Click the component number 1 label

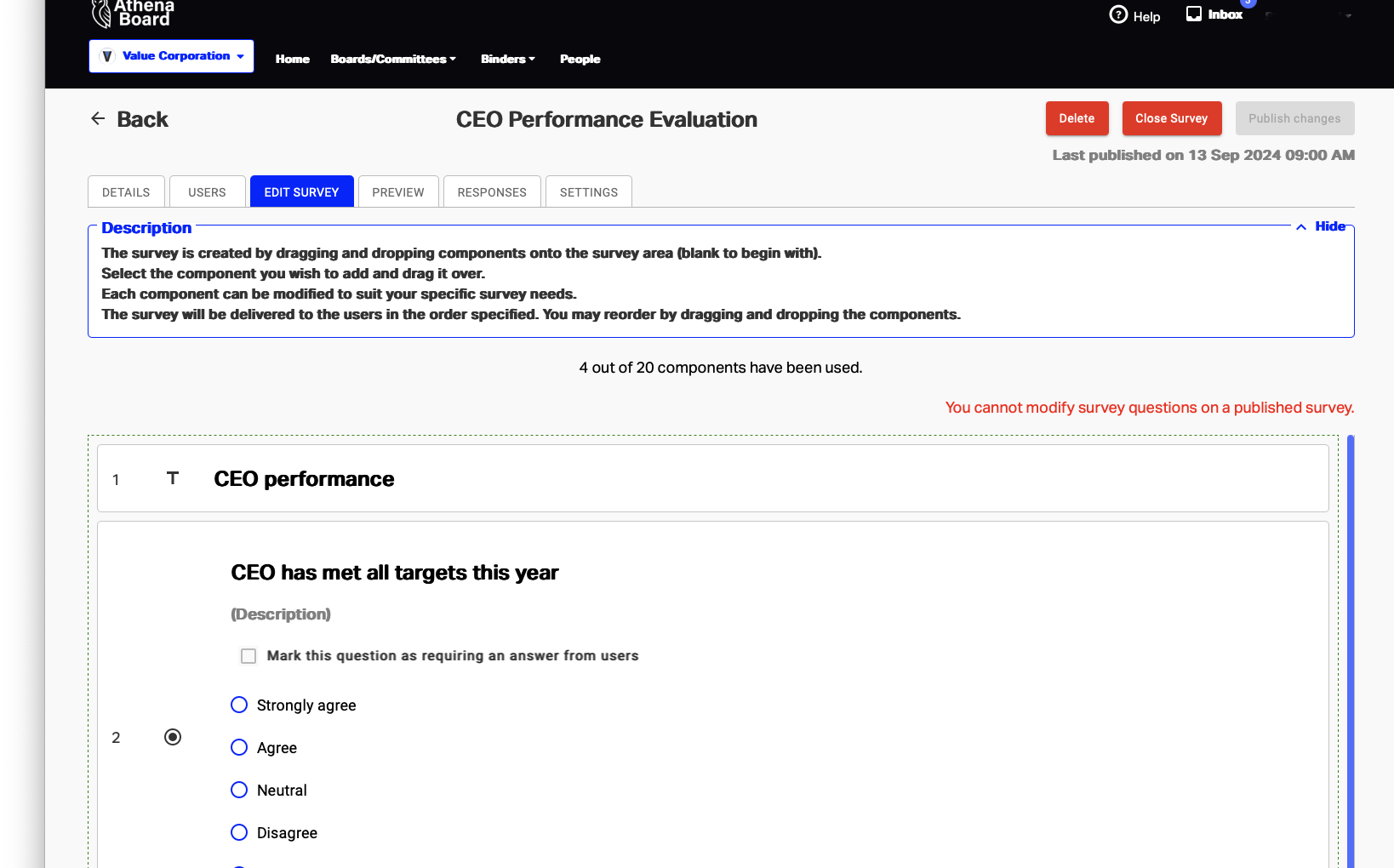click(x=116, y=480)
